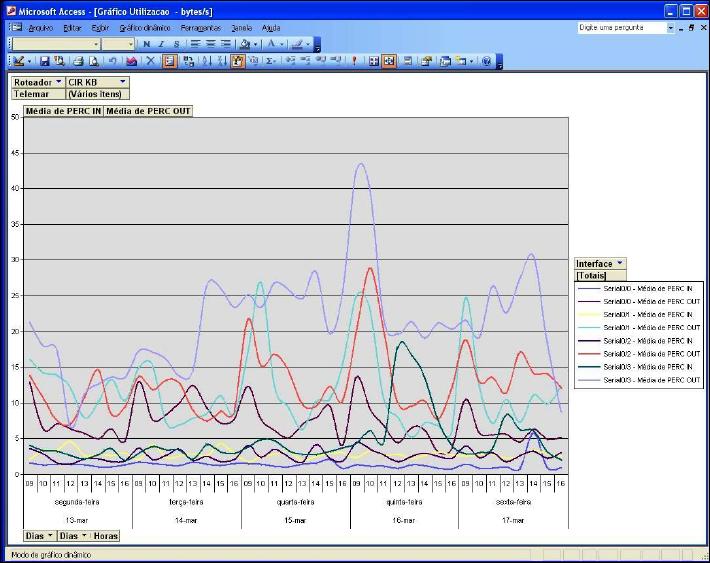Click the Telemar filter value
Image resolution: width=710 pixels, height=563 pixels.
pos(38,94)
